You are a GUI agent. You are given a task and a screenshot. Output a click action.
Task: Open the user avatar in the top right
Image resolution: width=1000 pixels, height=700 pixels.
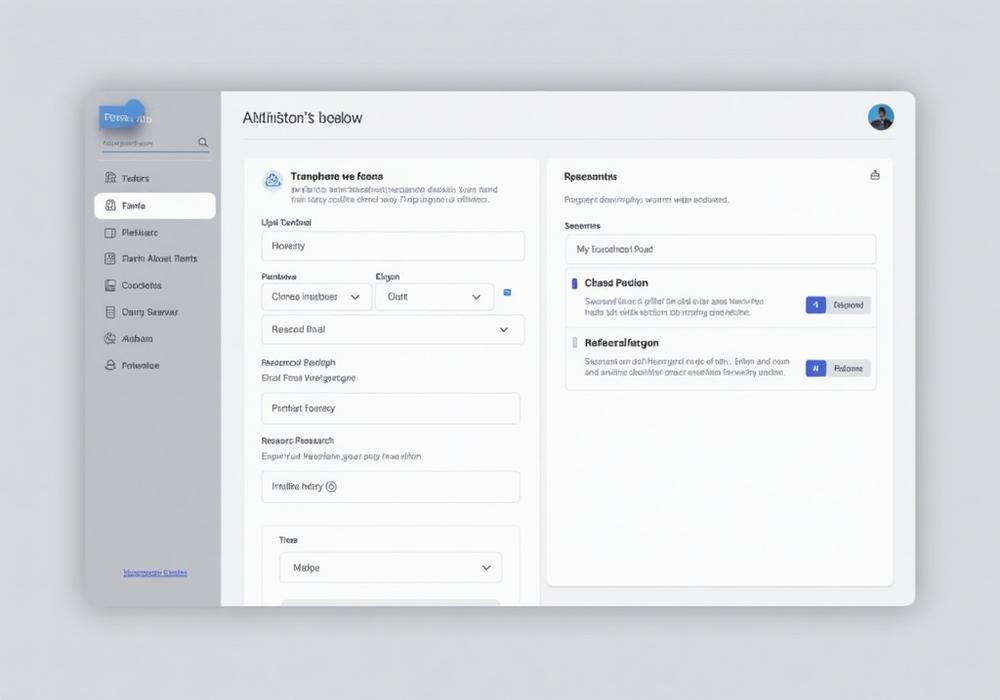(881, 117)
